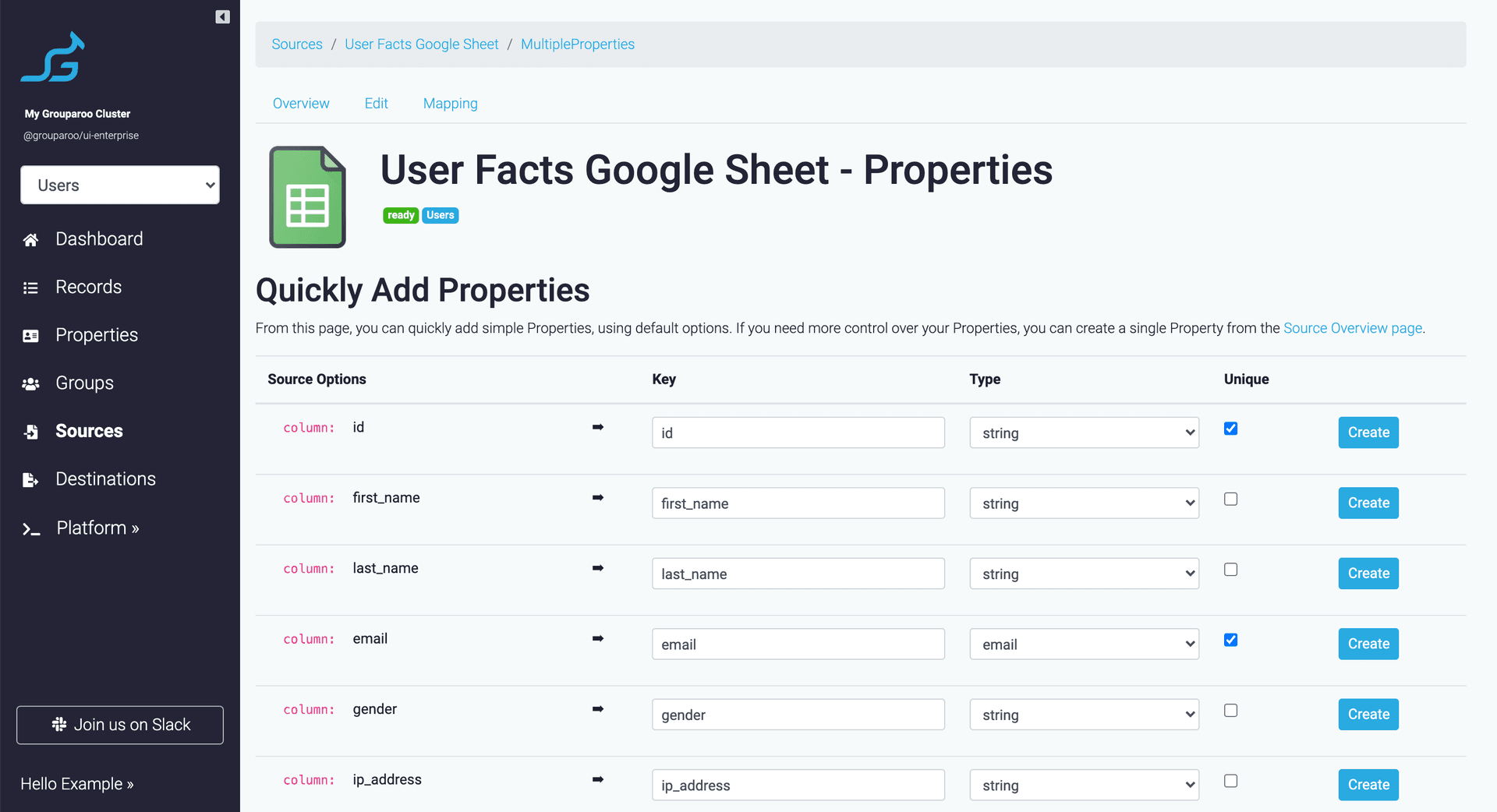
Task: Click the arrow icon in the first_name row
Action: 598,497
